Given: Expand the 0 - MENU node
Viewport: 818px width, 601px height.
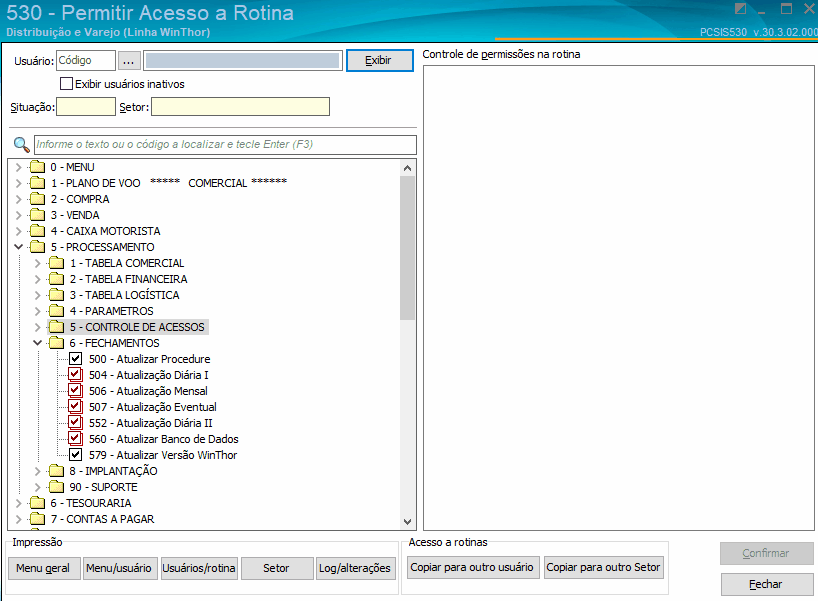Looking at the screenshot, I should click(x=19, y=167).
